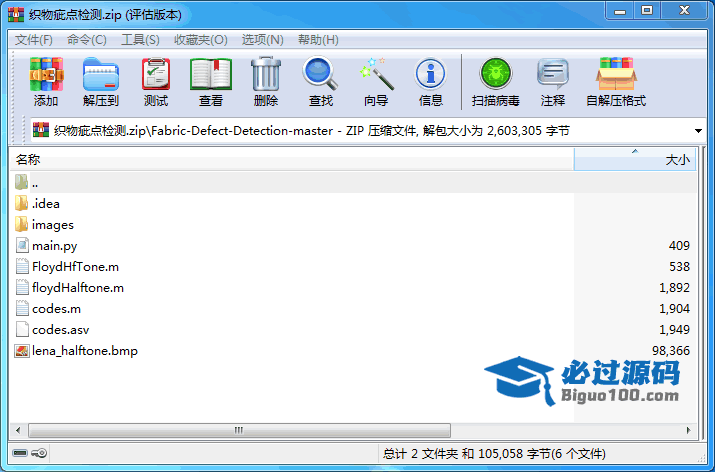Click the scroll left arrow

[x=18, y=430]
